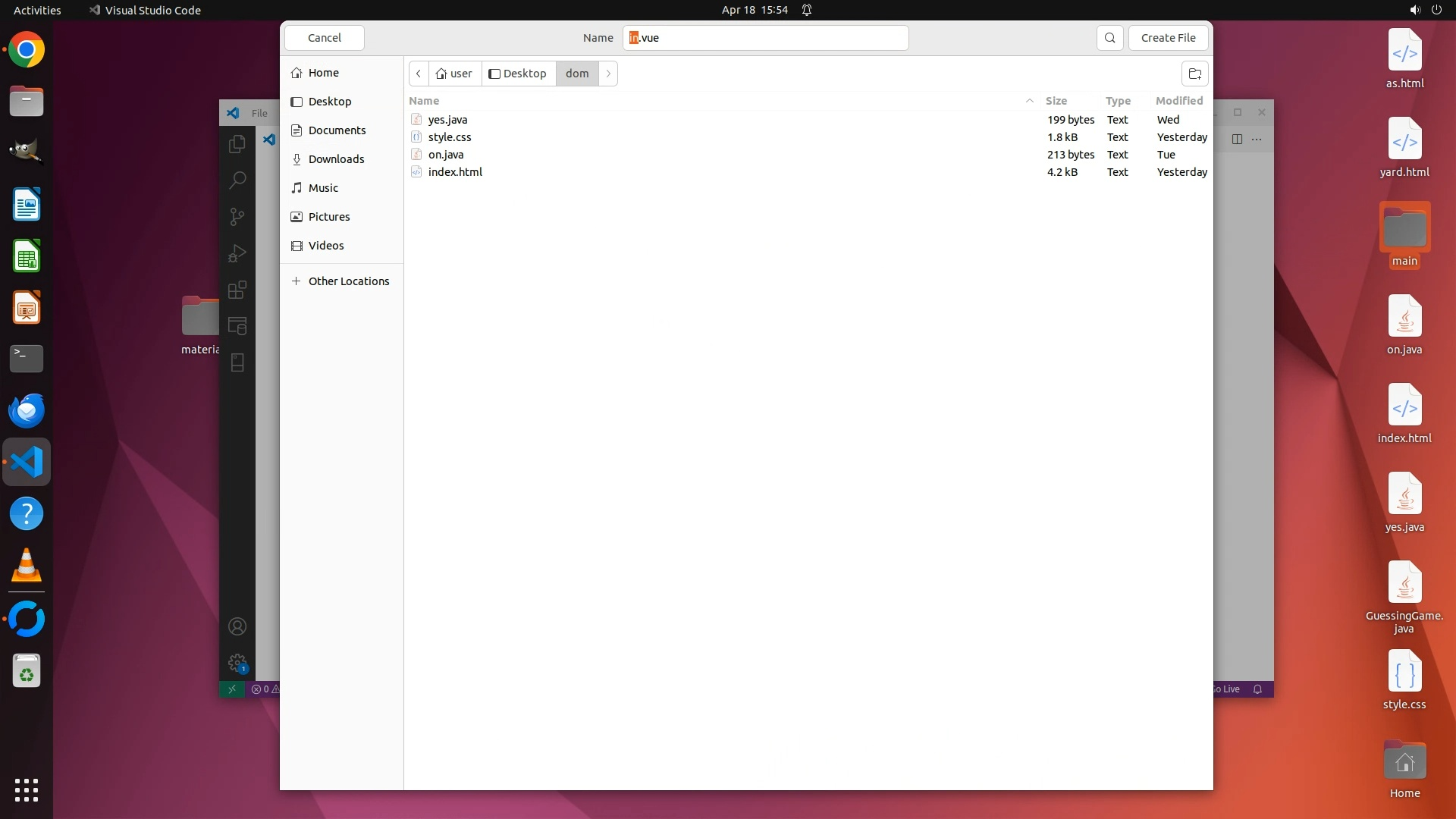The image size is (1456, 819).
Task: Open Google Chrome from the dock
Action: 27,50
